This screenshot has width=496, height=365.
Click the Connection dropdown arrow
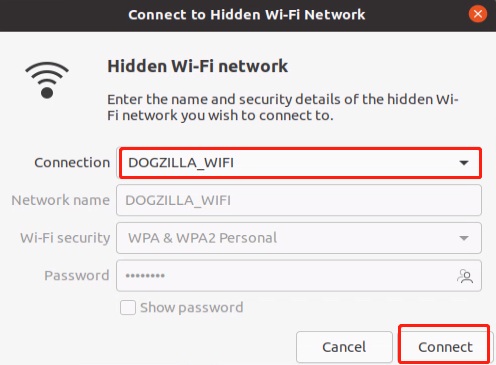pyautogui.click(x=464, y=163)
